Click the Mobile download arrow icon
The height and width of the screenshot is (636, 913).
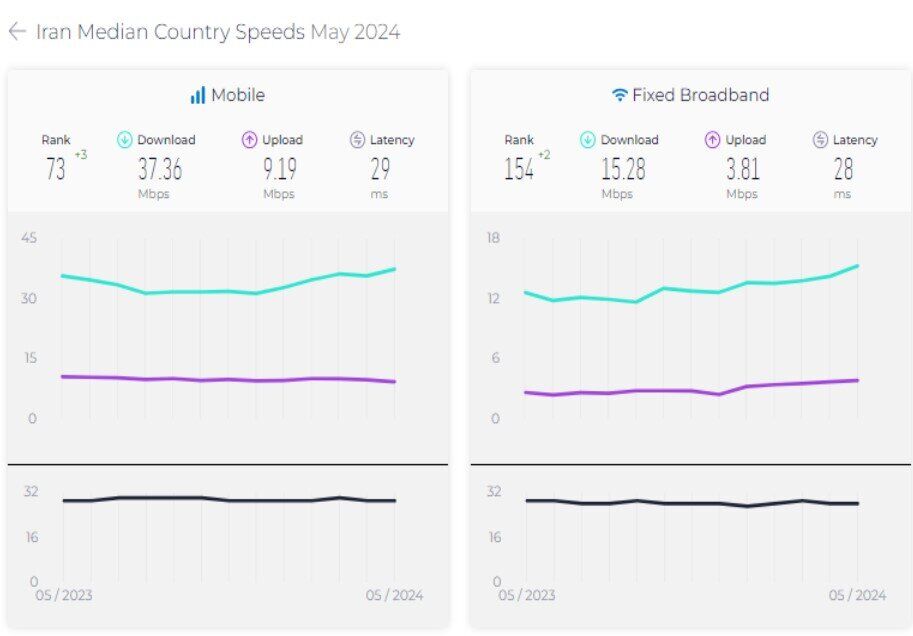click(125, 140)
